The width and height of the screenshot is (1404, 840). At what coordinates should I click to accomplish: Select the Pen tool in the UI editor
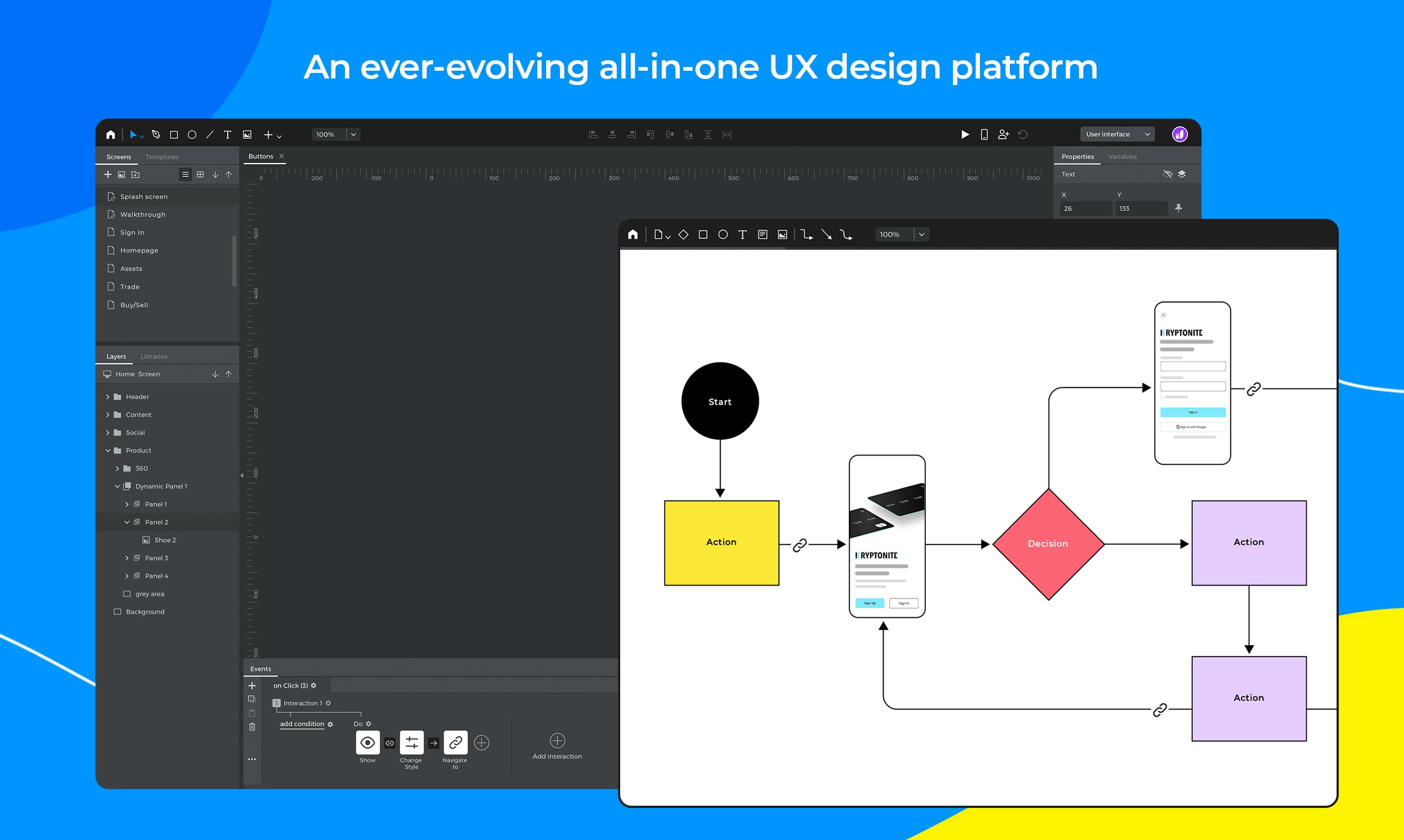click(x=156, y=135)
